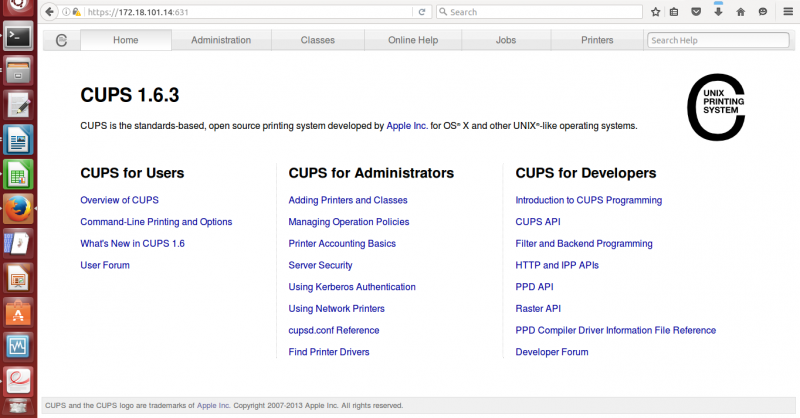Open the downloads arrow icon

pos(718,11)
